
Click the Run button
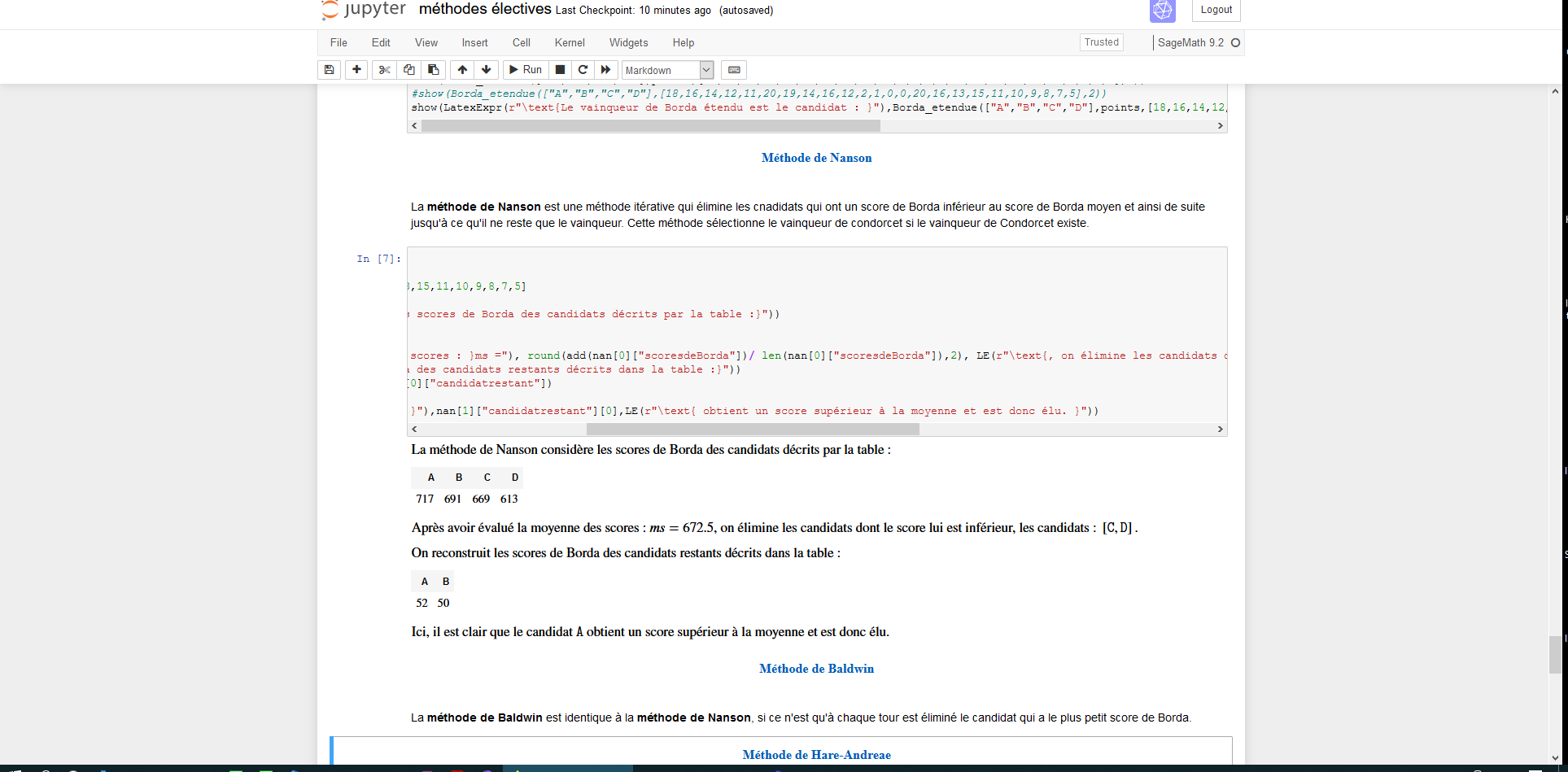coord(525,70)
